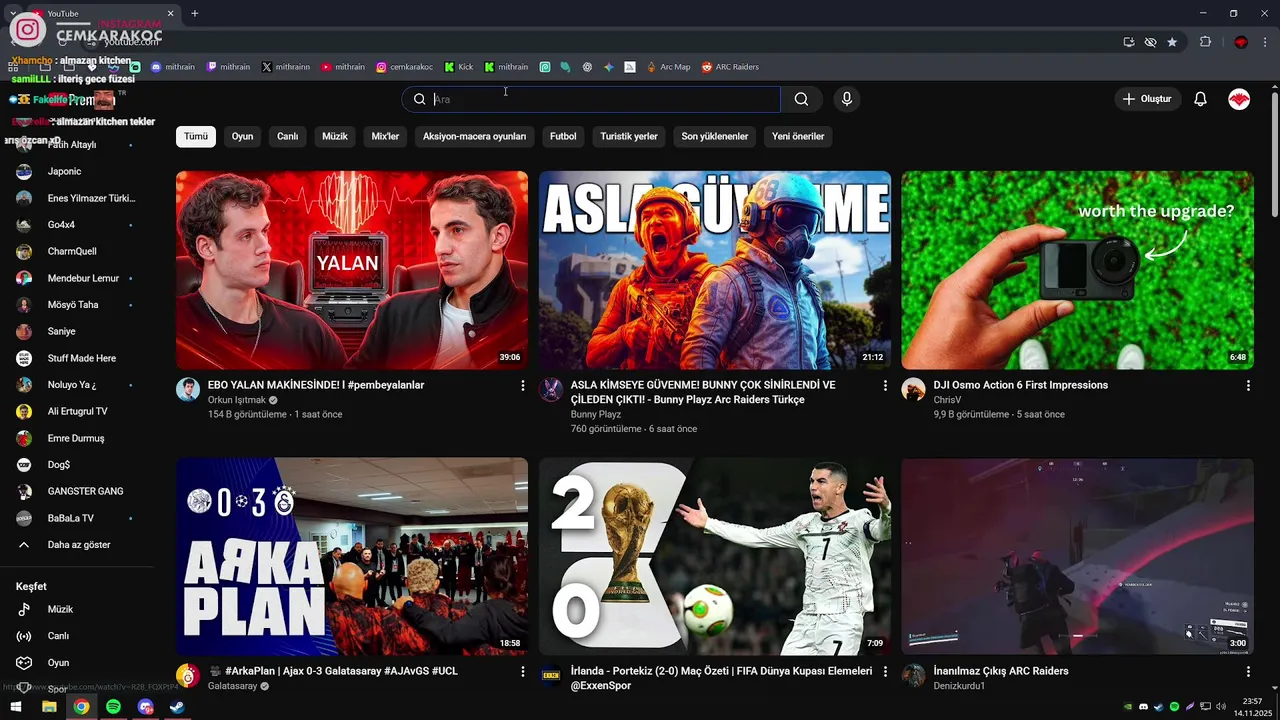
Task: Open the Orkun Işıtmak channel name link
Action: [237, 400]
